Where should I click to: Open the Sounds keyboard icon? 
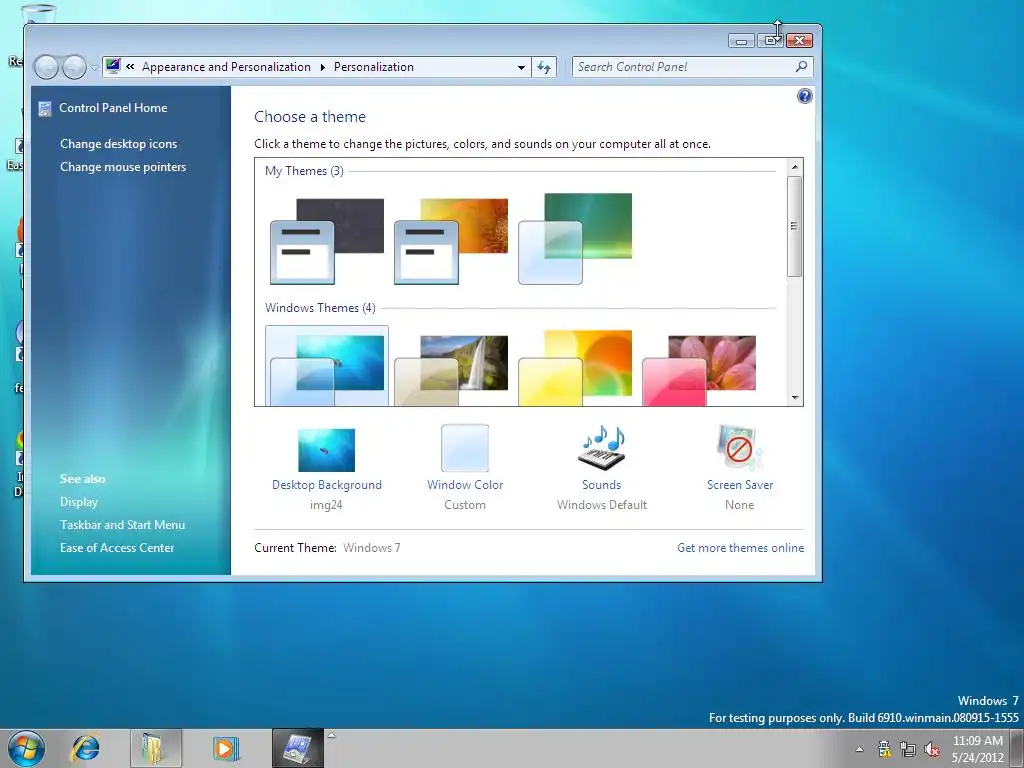(601, 448)
